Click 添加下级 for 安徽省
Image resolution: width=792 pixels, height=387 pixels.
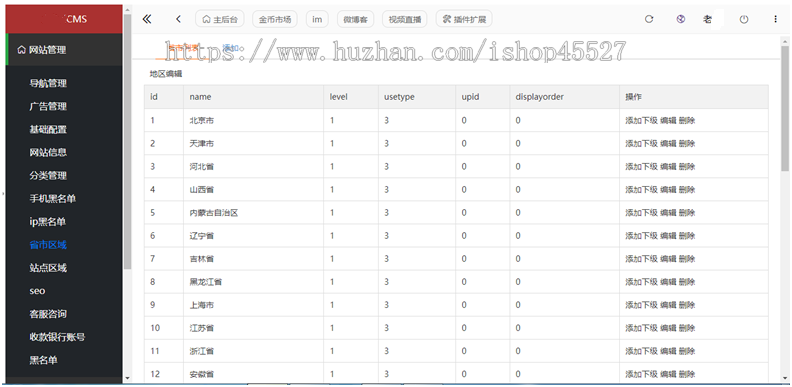tap(641, 374)
